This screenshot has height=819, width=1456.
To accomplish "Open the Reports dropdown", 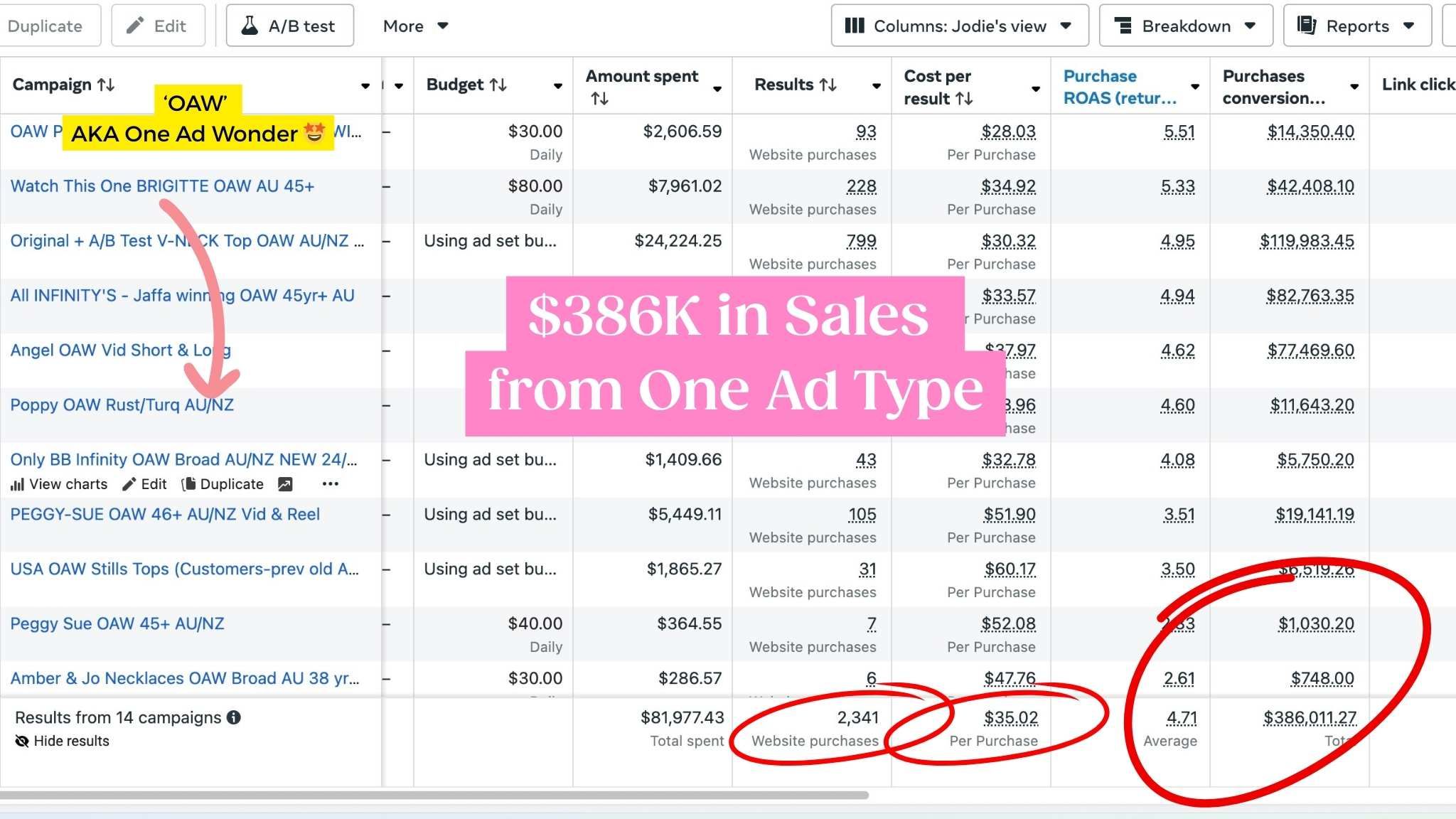I will click(1356, 26).
